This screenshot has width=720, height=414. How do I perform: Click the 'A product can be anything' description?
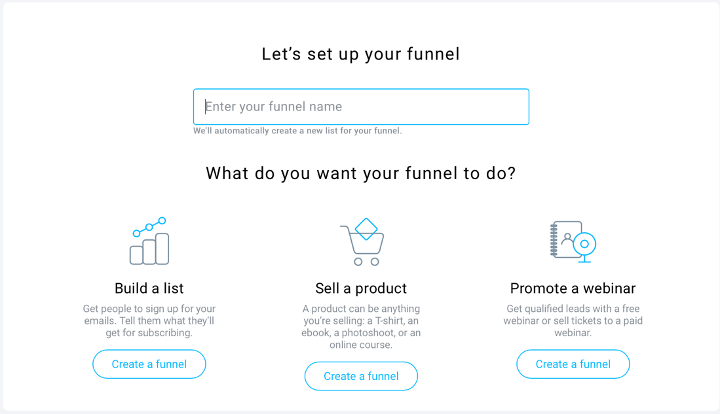[361, 327]
